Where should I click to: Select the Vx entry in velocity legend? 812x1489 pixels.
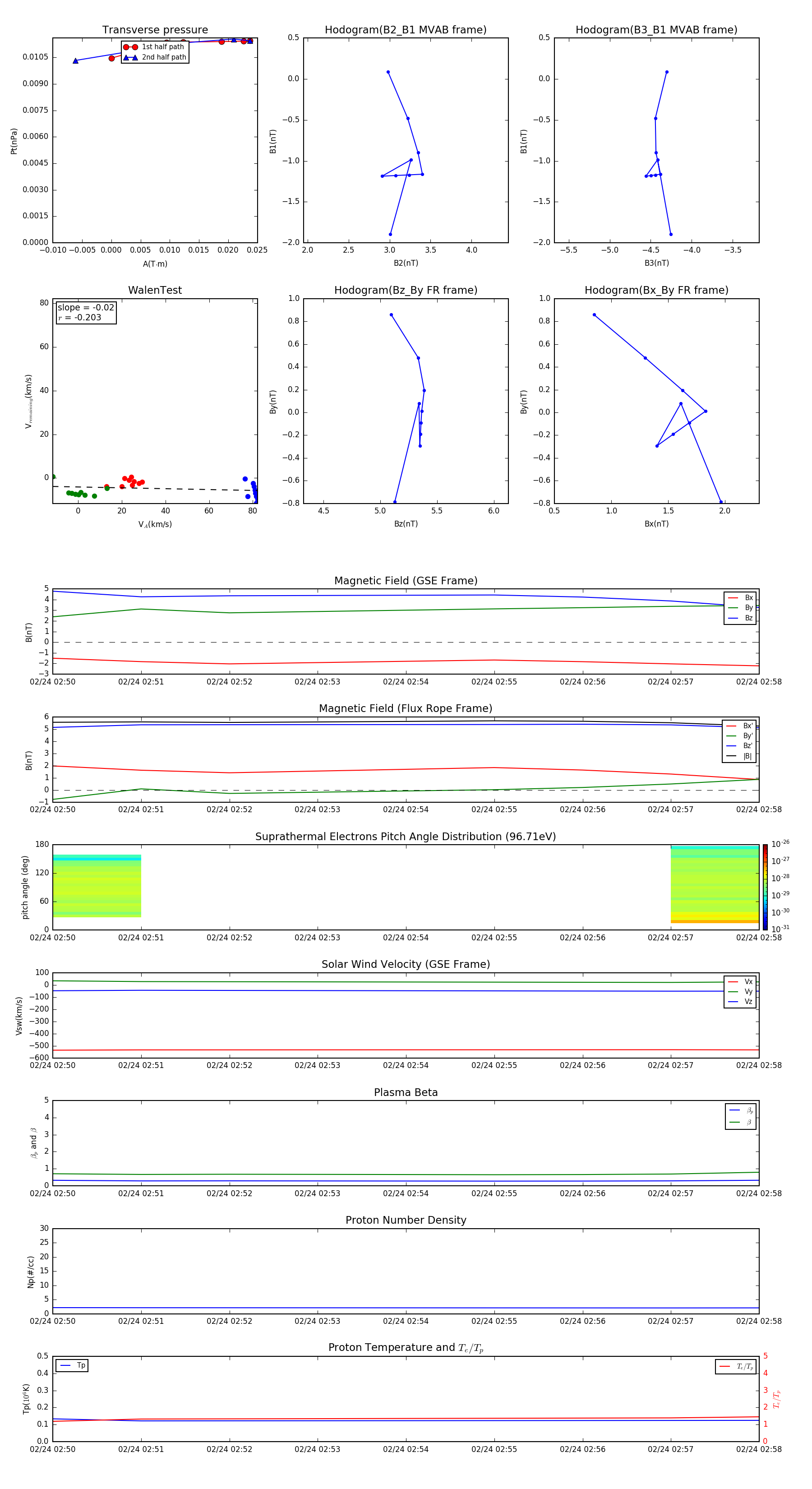click(740, 982)
